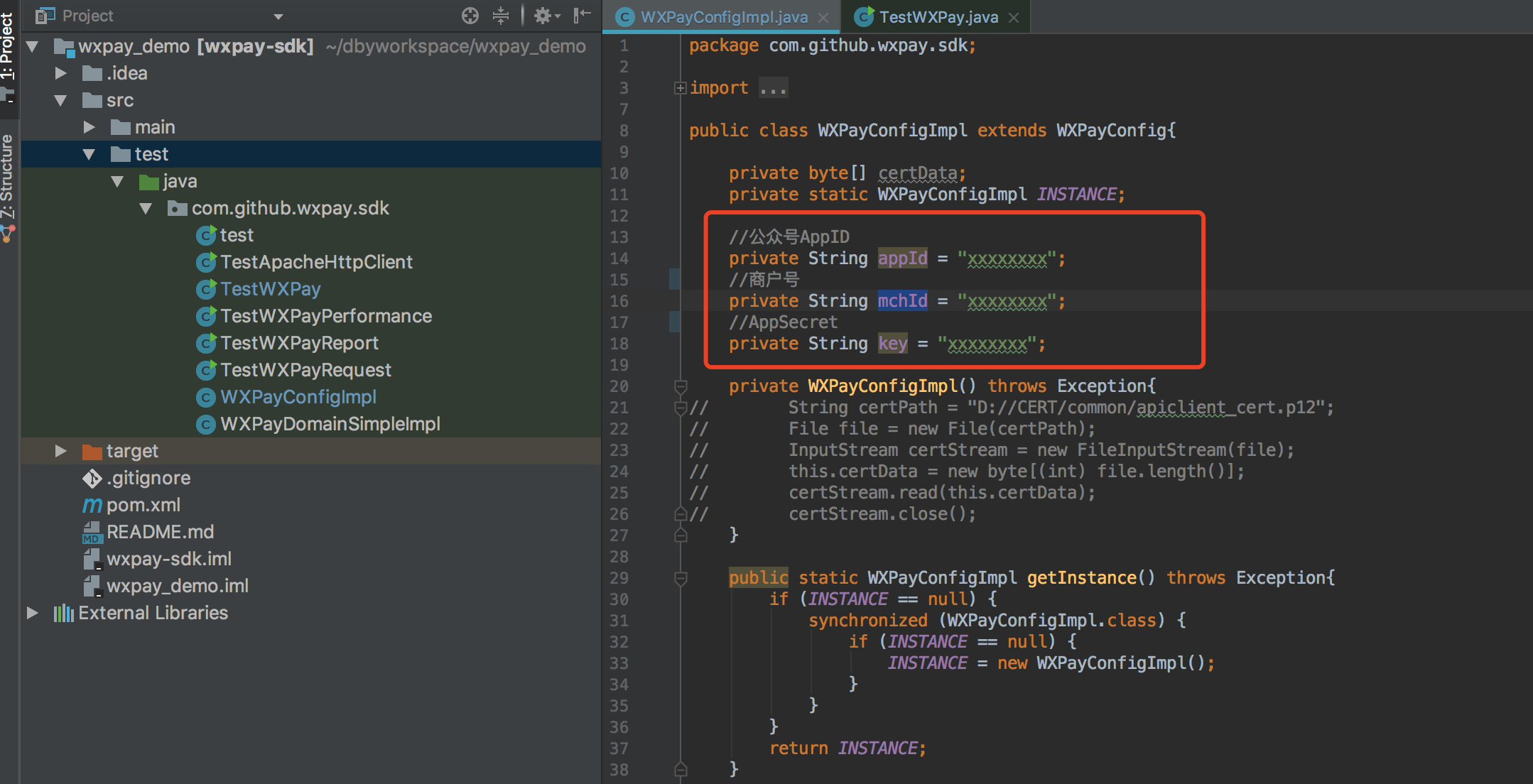This screenshot has height=784, width=1533.
Task: Select README.md file name
Action: point(161,532)
